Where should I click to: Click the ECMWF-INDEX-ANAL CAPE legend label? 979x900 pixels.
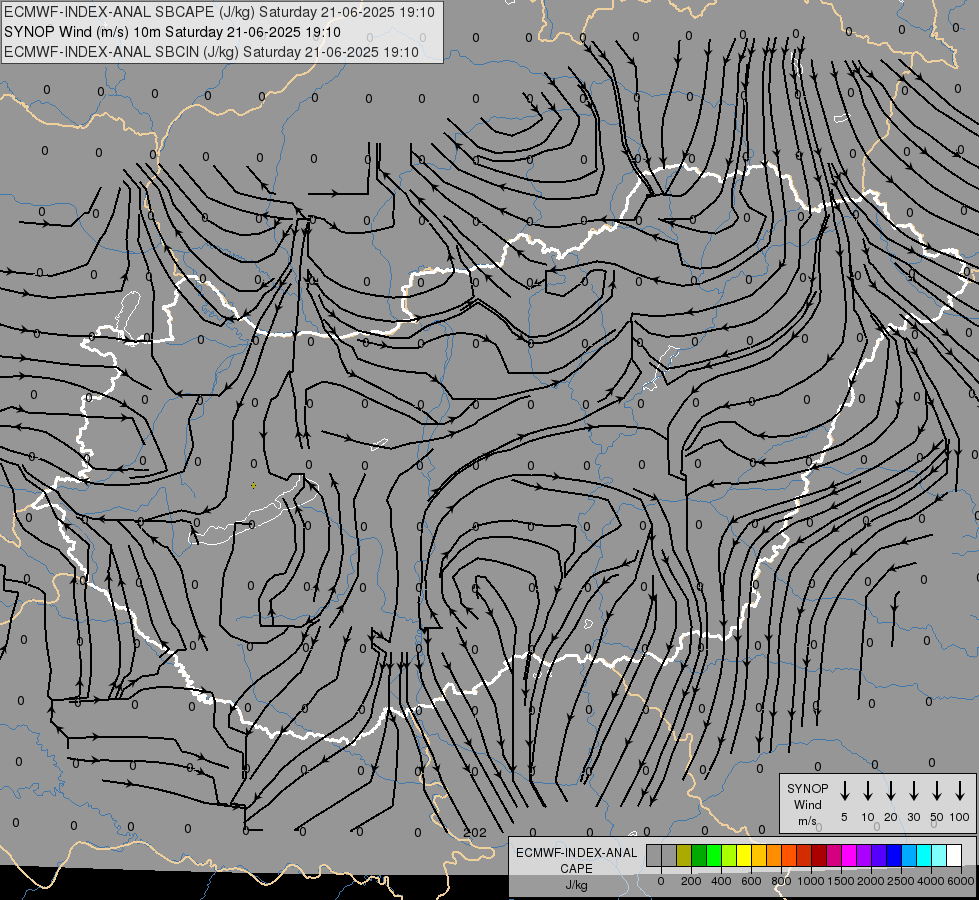coord(576,861)
